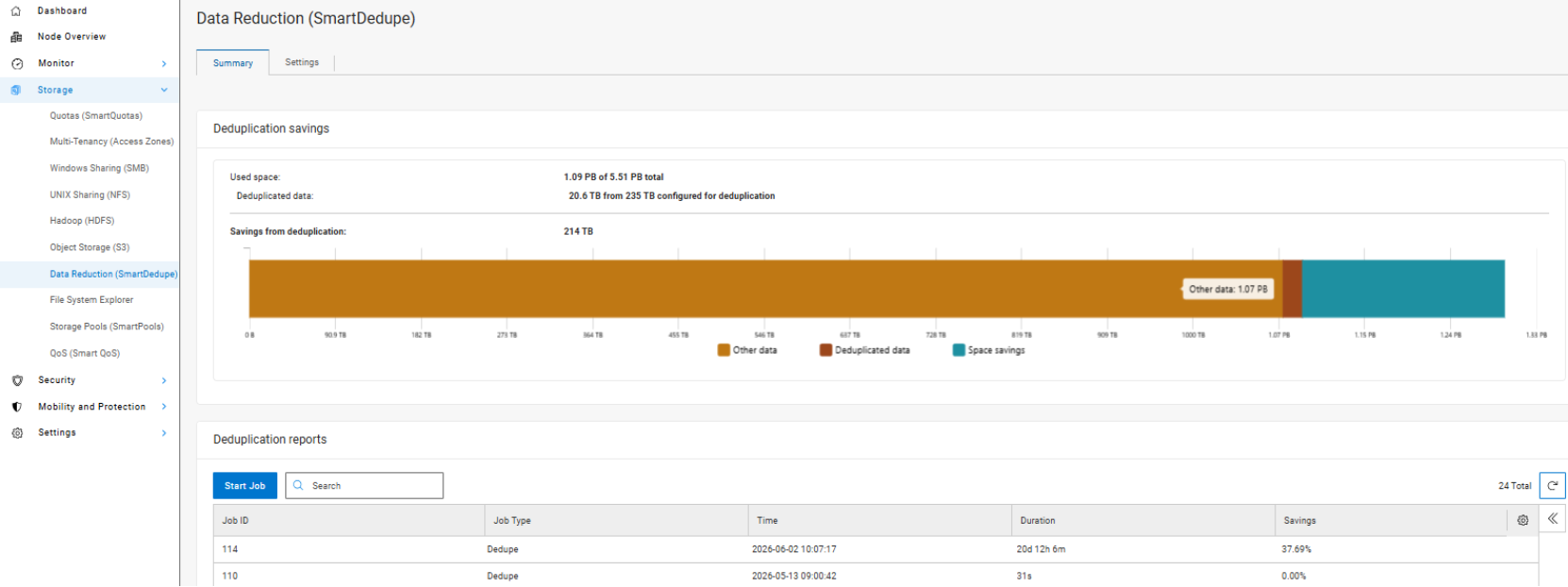Select job ID 110 row
This screenshot has height=587, width=1568.
876,576
